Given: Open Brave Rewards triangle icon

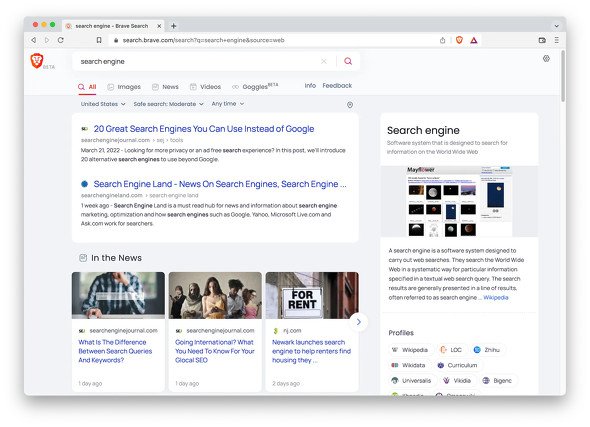Looking at the screenshot, I should (x=474, y=40).
